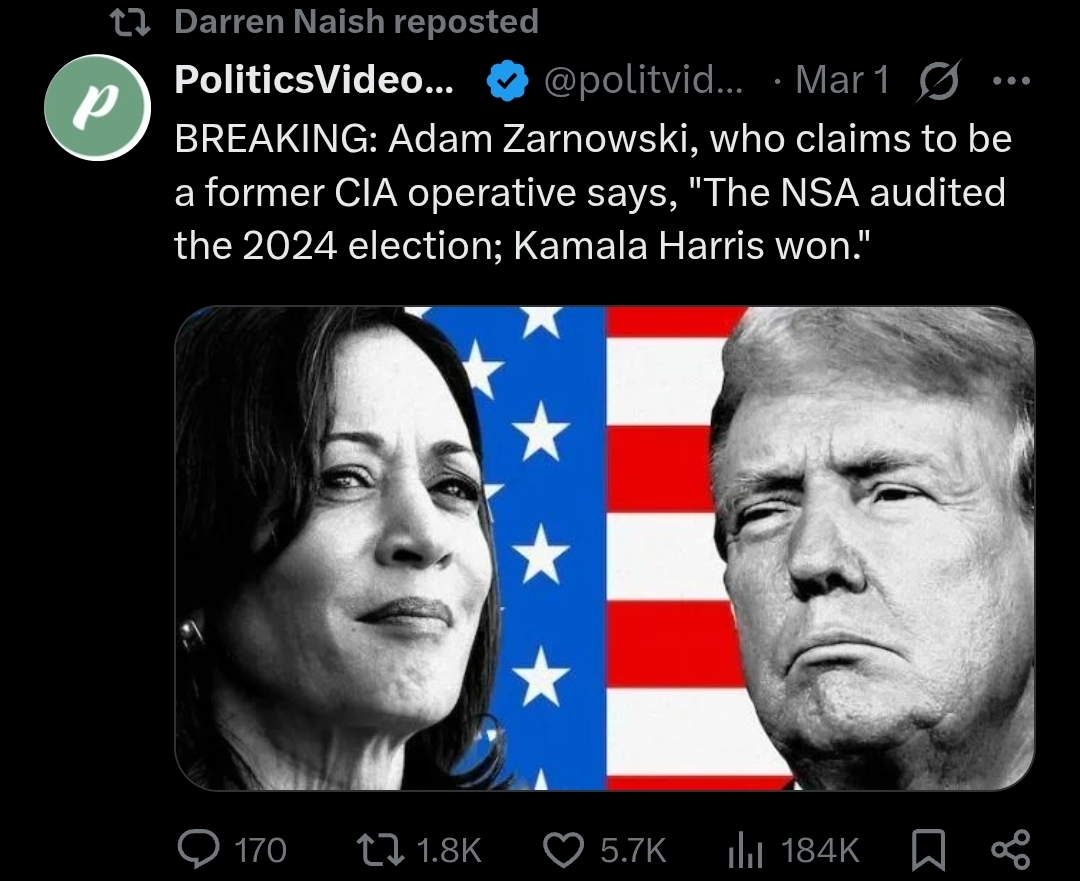Click the Mar 1 post timestamp
Image resolution: width=1080 pixels, height=881 pixels.
pyautogui.click(x=843, y=80)
